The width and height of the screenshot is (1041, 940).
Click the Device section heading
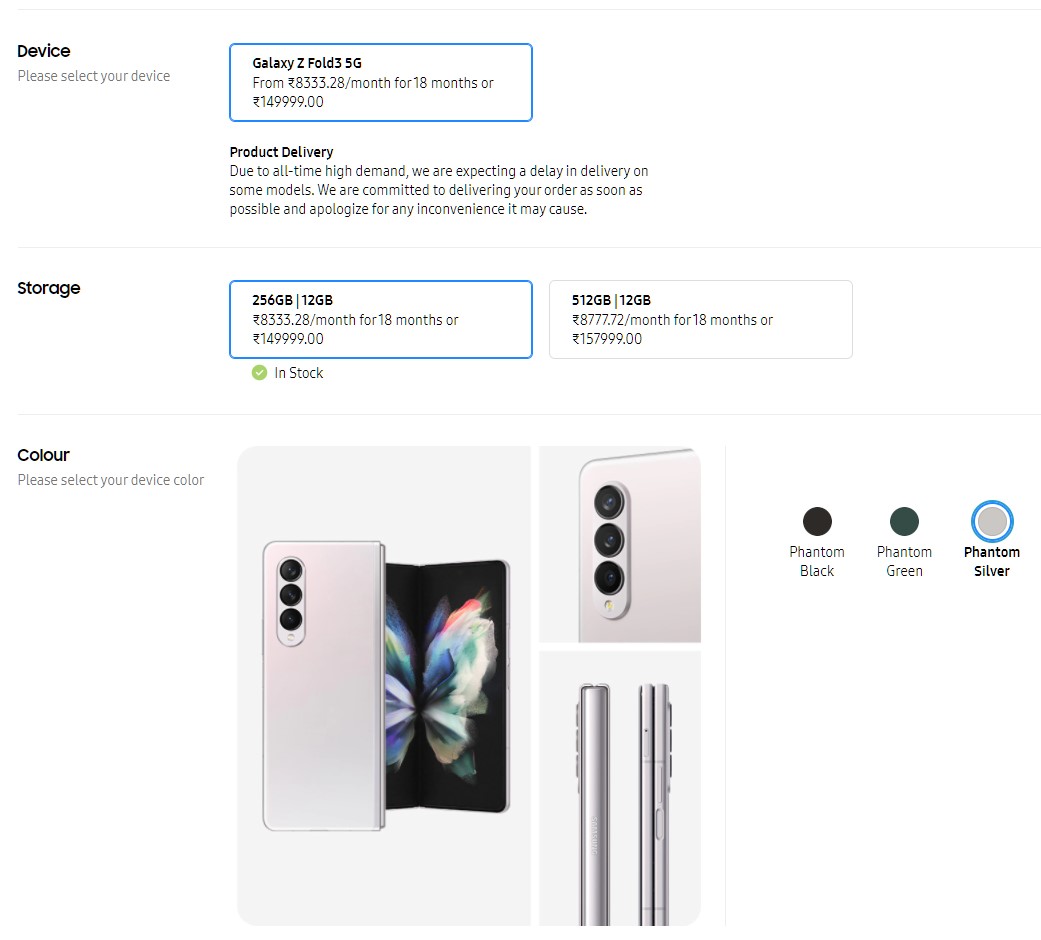click(x=44, y=51)
